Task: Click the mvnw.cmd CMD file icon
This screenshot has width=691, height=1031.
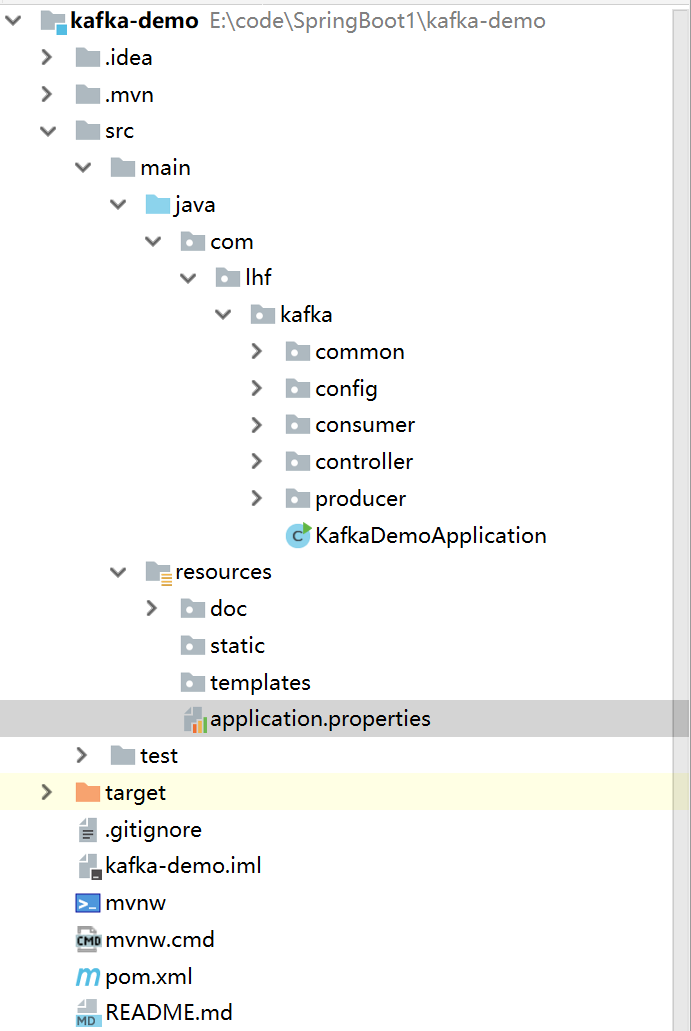Action: point(88,940)
